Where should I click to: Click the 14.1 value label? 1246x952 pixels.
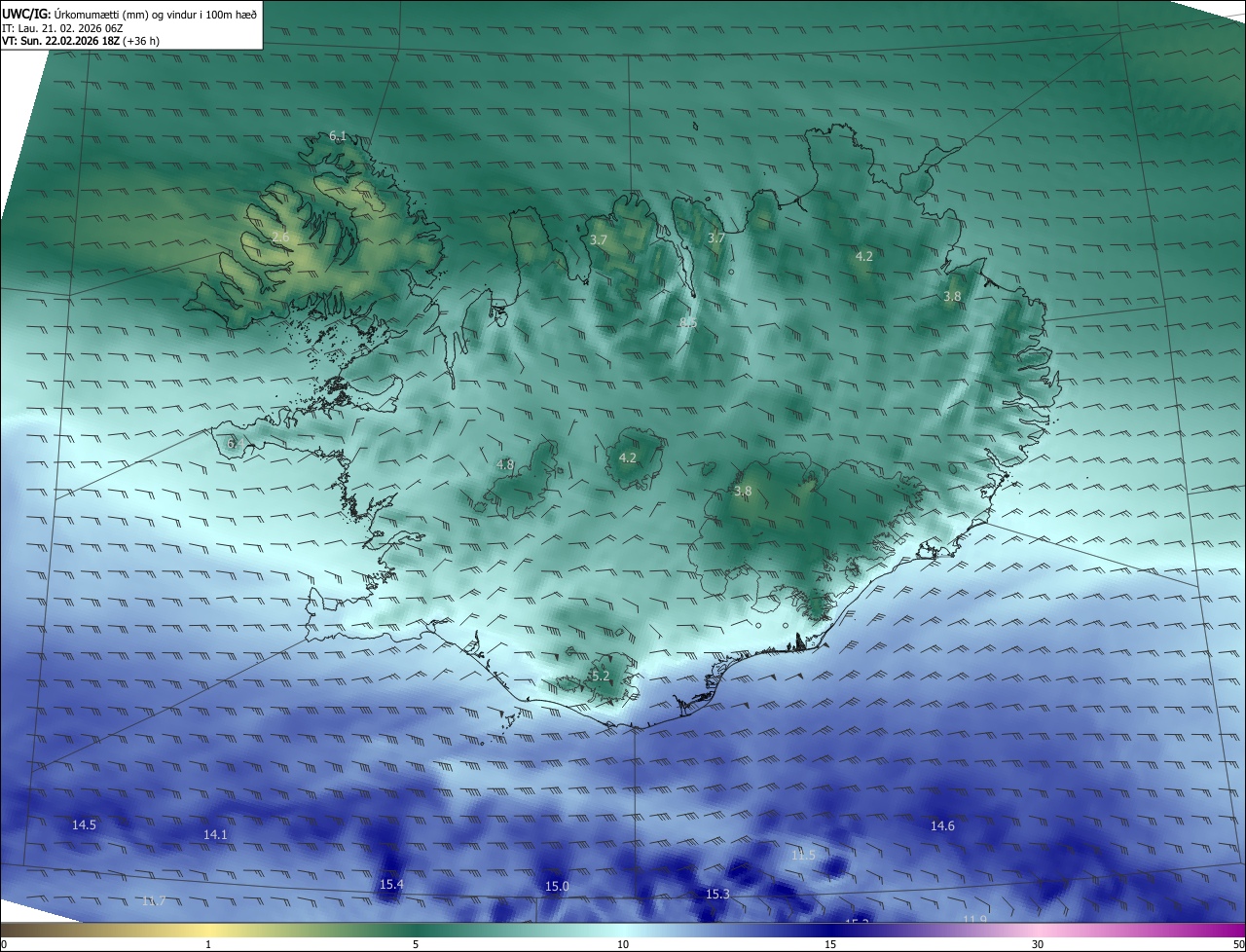(215, 835)
